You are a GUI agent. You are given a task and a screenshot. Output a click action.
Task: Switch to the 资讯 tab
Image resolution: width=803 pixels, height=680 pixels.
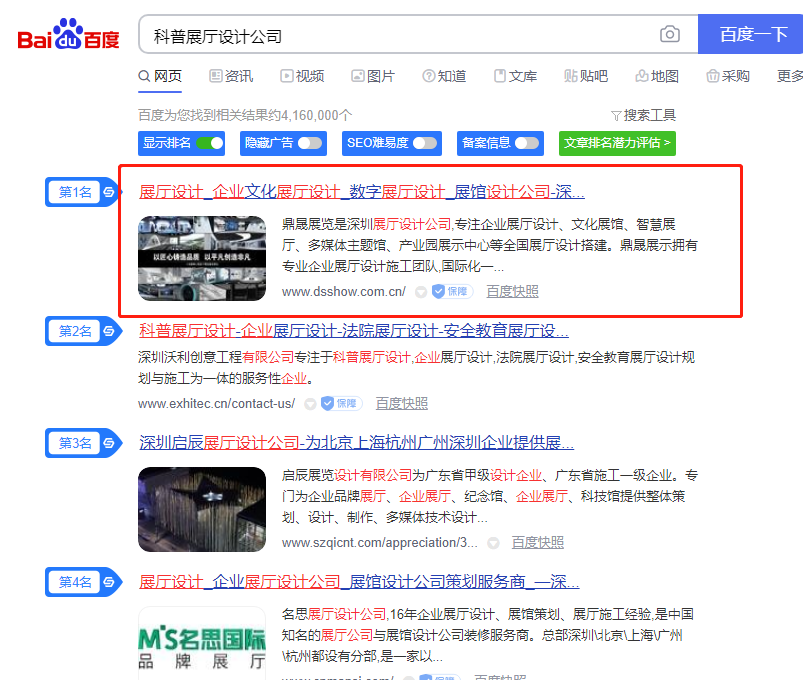point(231,76)
